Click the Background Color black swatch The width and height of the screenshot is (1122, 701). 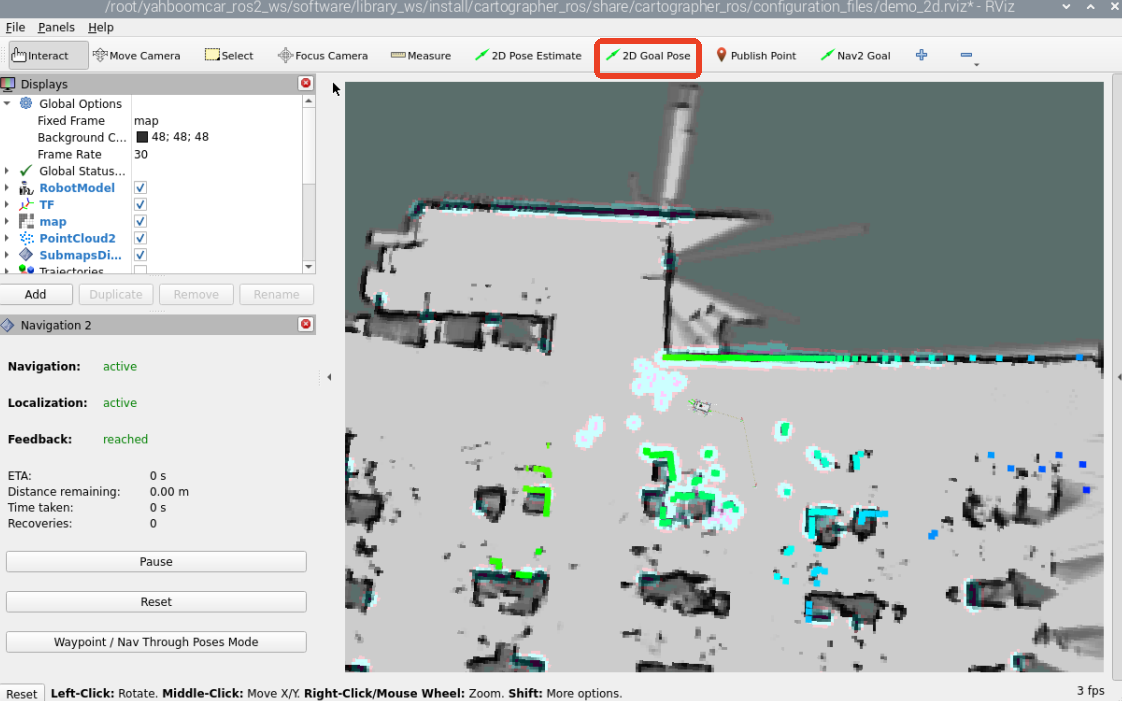[x=142, y=137]
